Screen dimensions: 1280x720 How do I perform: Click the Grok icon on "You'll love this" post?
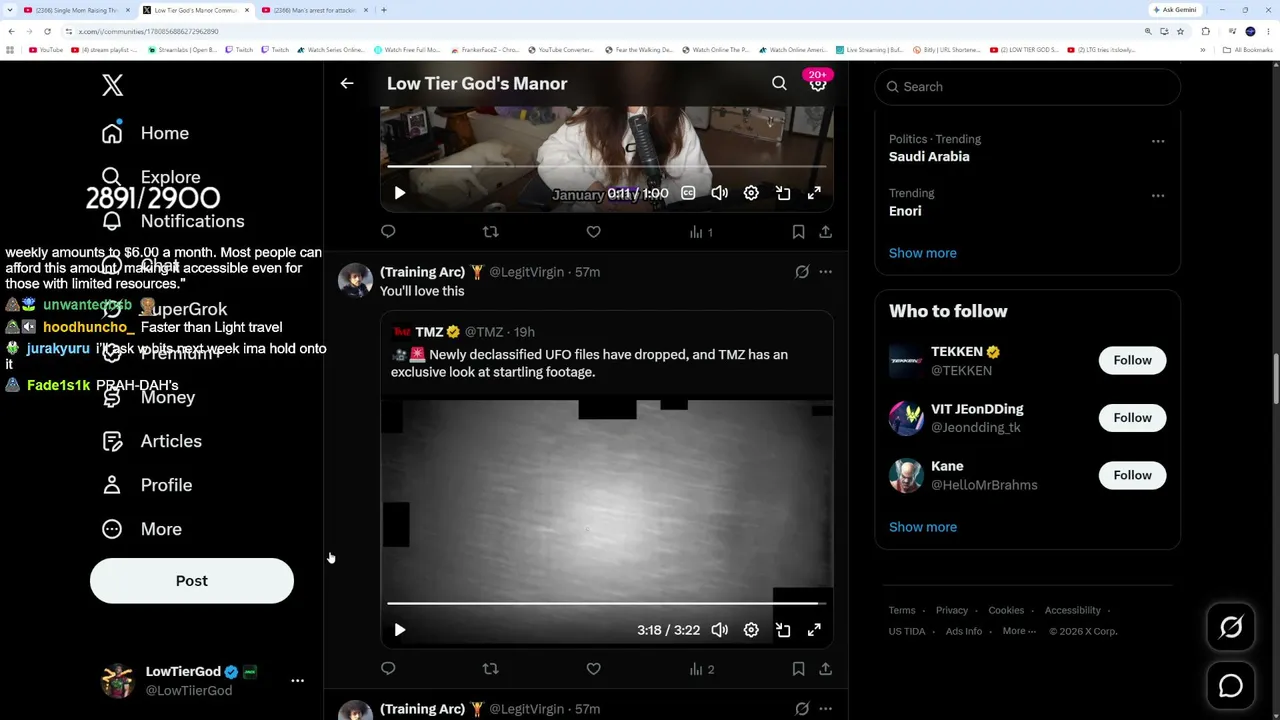tap(802, 272)
